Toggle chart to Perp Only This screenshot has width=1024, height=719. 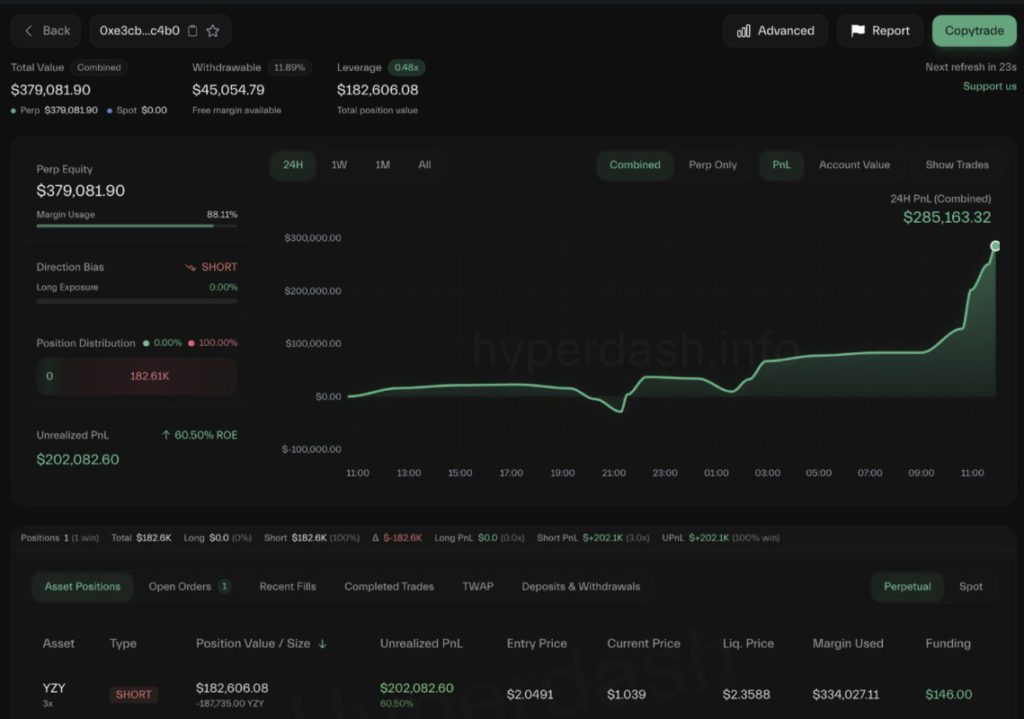[x=712, y=165]
